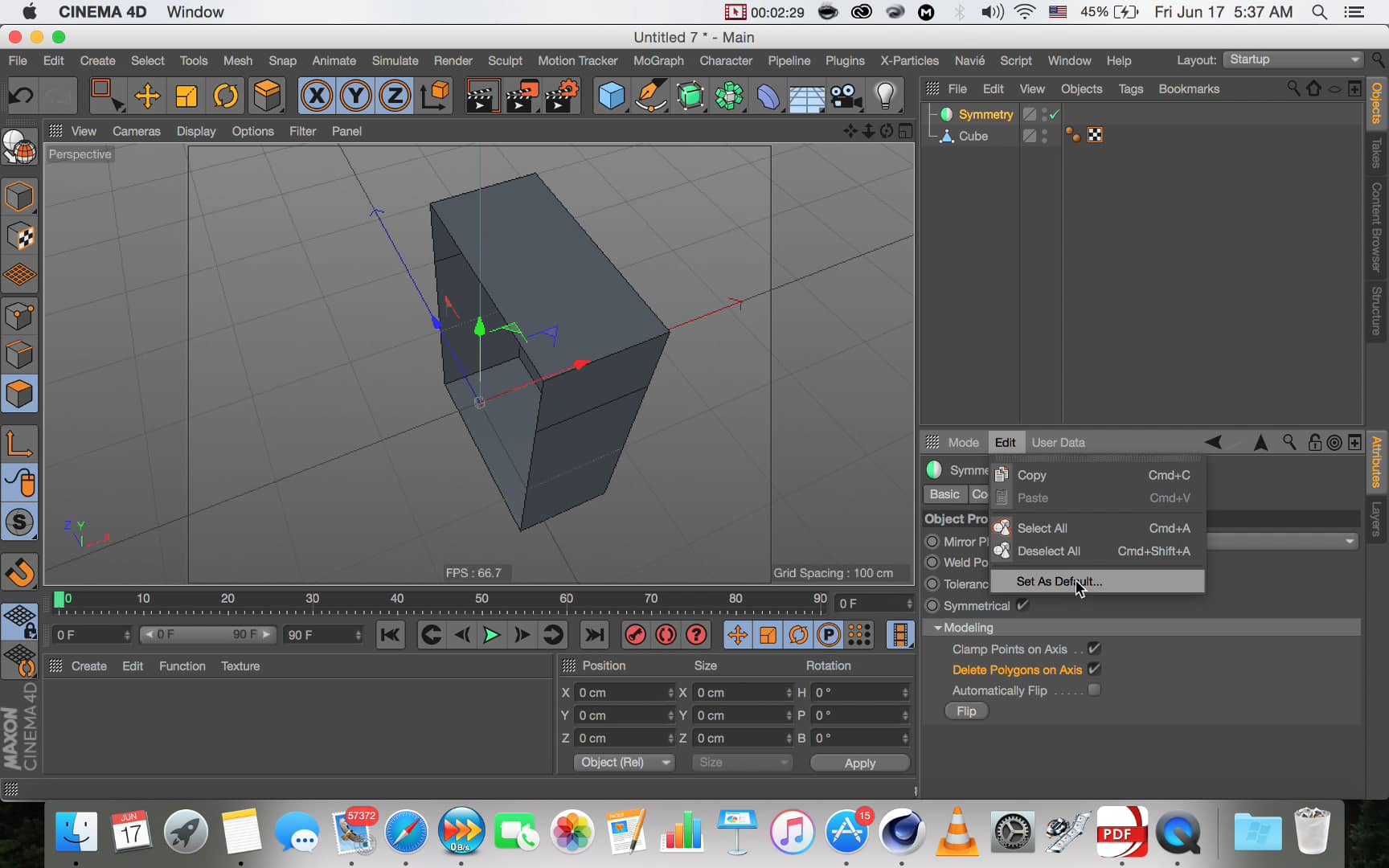The image size is (1389, 868).
Task: Open the Render to Picture Viewer icon
Action: click(x=522, y=95)
